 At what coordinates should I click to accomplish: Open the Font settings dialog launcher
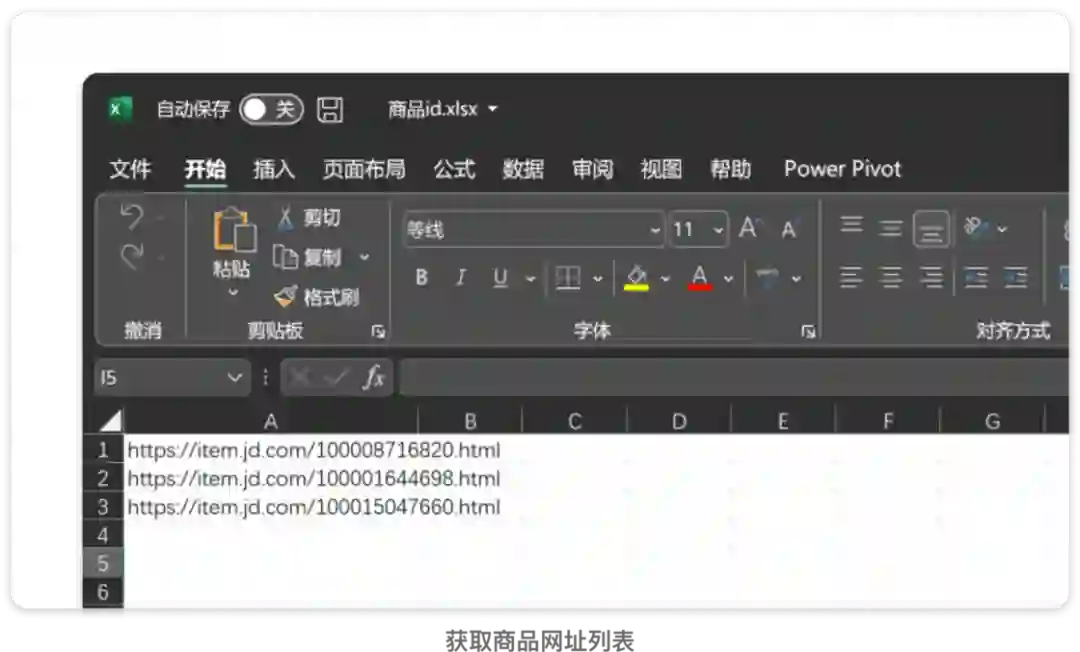(x=809, y=332)
